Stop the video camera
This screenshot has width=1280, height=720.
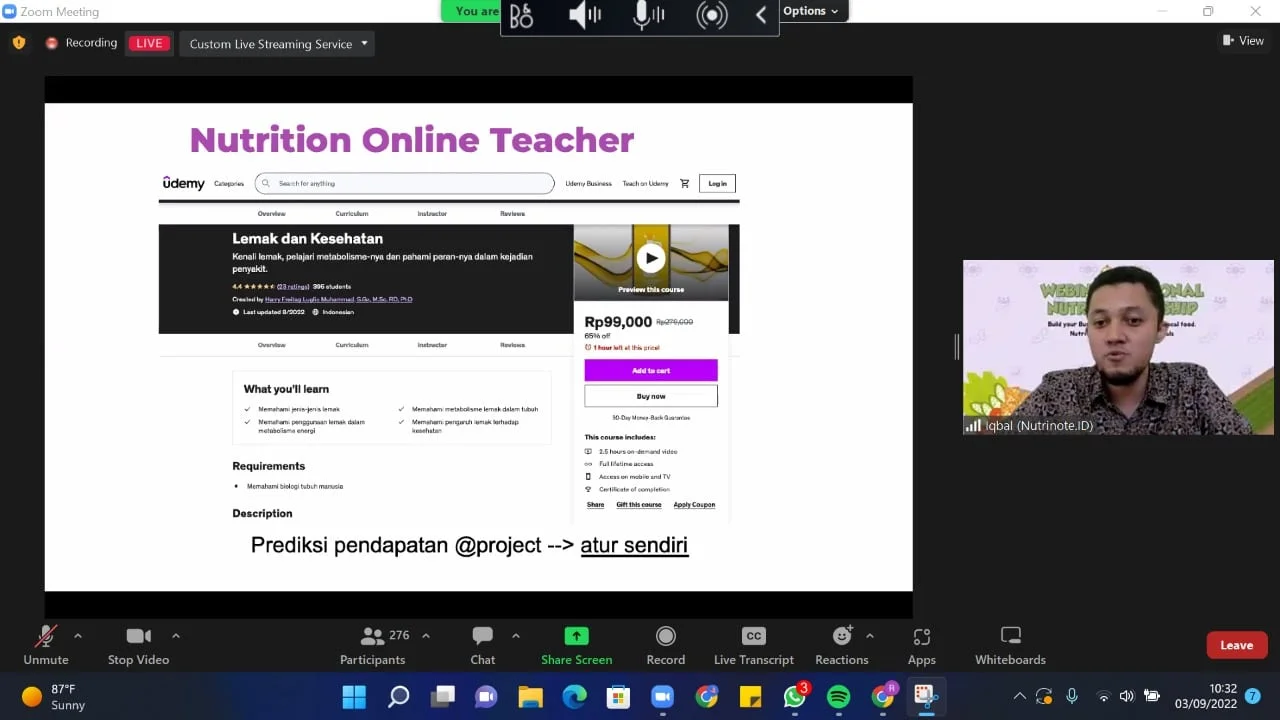[138, 645]
